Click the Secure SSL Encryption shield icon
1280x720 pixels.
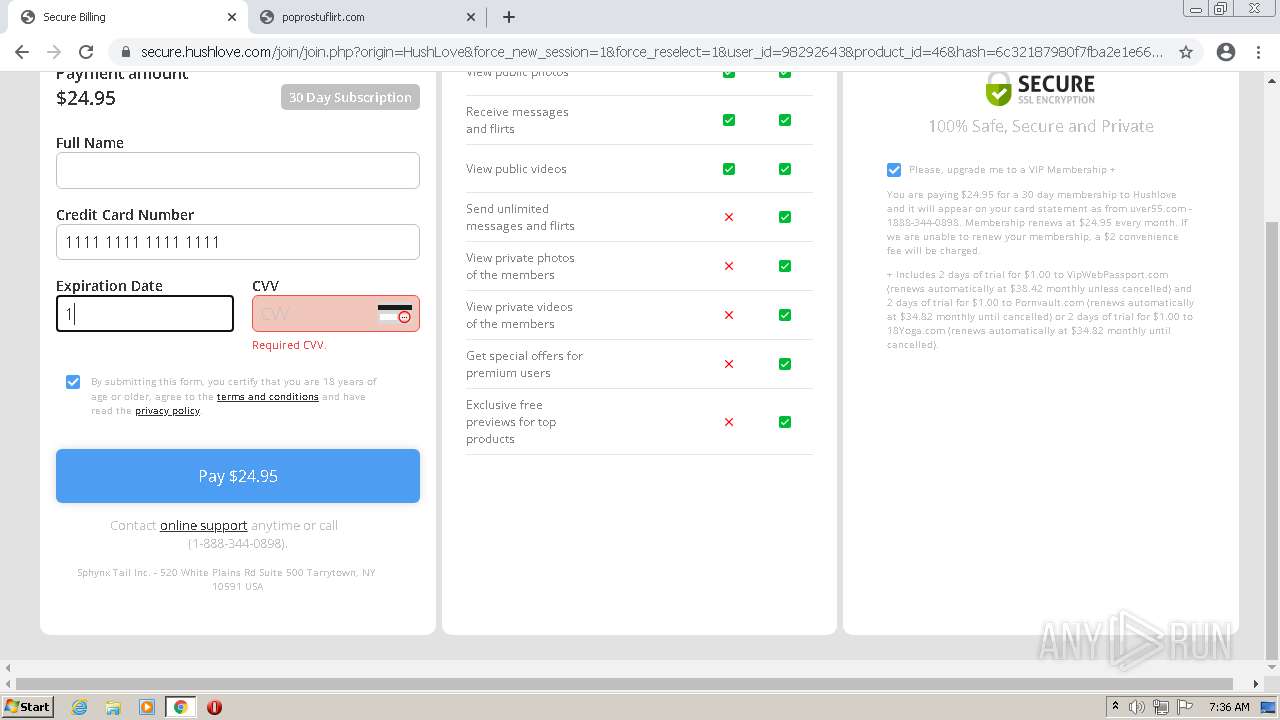998,89
